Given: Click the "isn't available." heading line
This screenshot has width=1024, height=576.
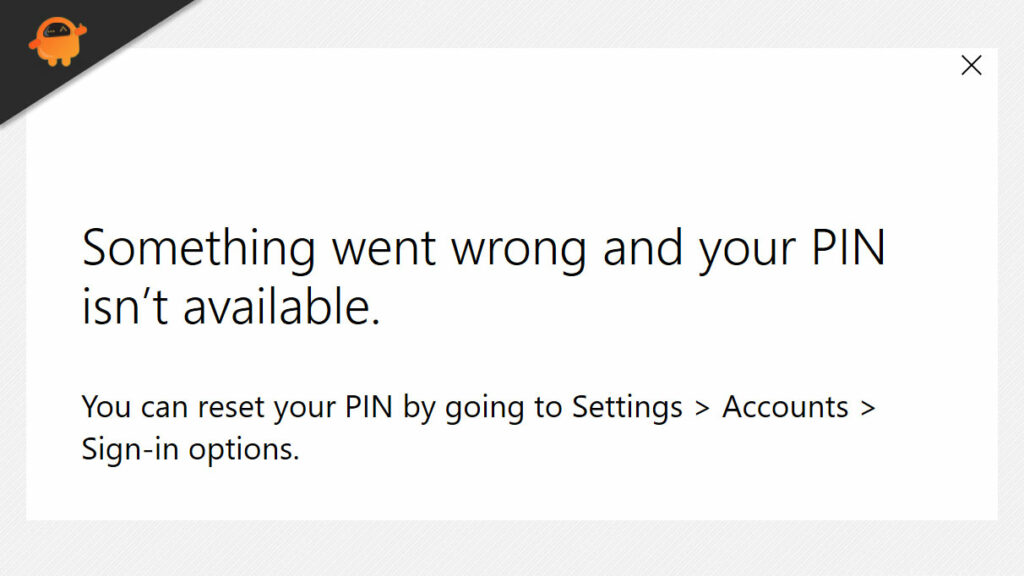Looking at the screenshot, I should [x=231, y=308].
